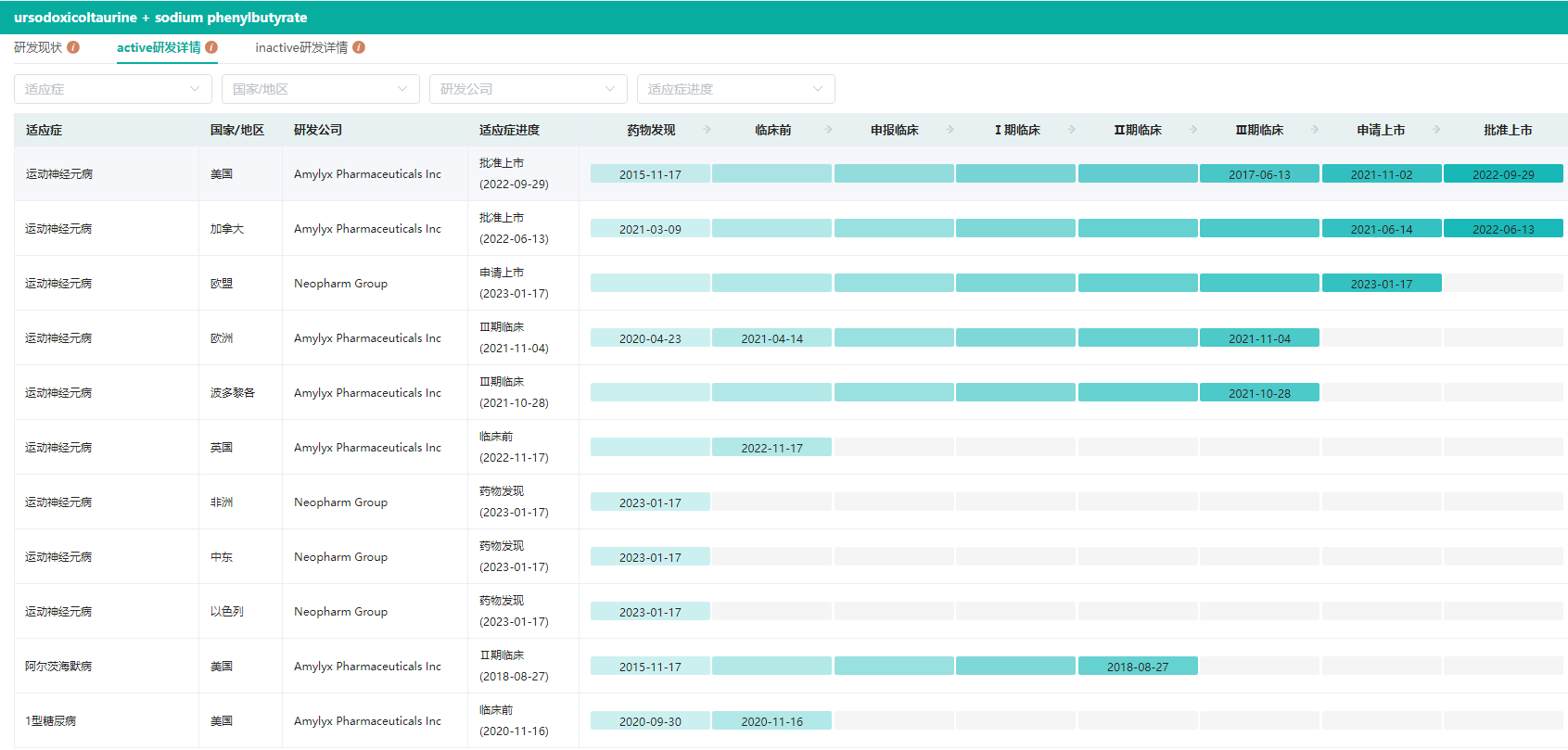Open the 研发公司 filter dropdown
The width and height of the screenshot is (1568, 750).
click(x=528, y=89)
